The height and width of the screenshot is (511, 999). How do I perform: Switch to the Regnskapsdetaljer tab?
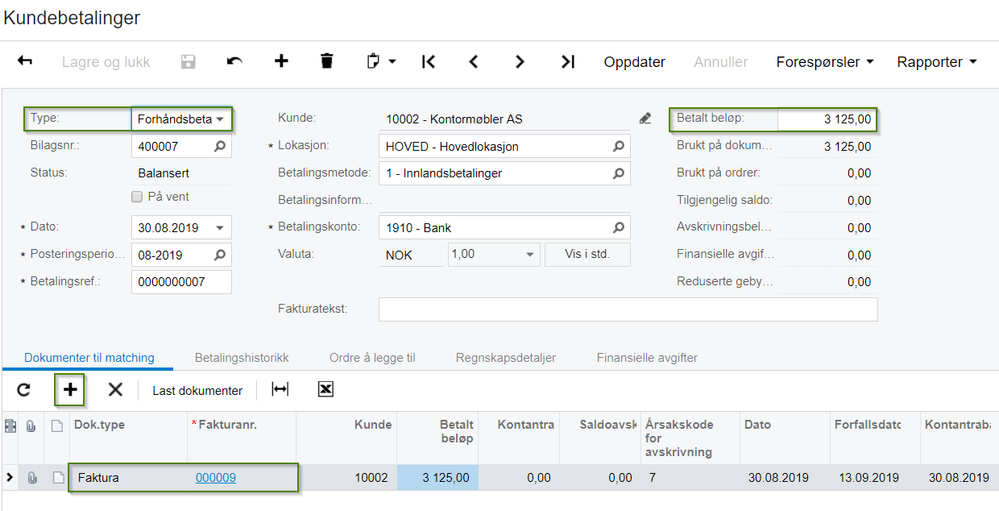506,358
